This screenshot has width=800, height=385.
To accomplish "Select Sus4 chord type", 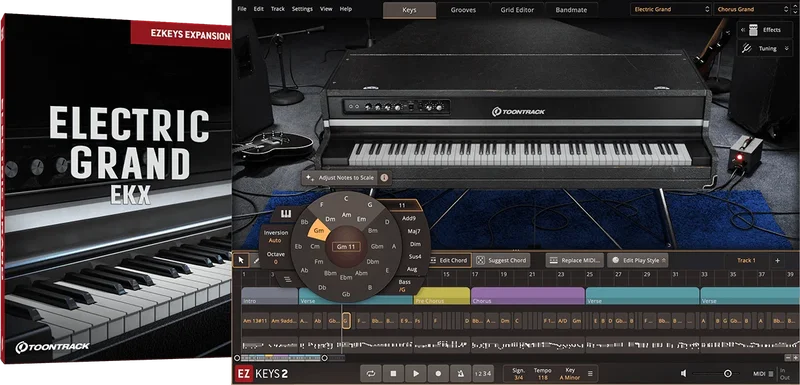I will (x=415, y=256).
